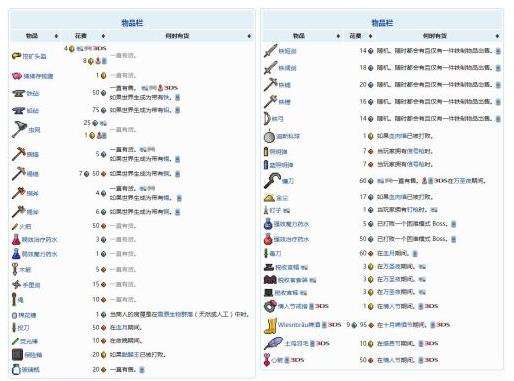Click the 3DS tag beside the Valentine ring name
Image resolution: width=514 pixels, height=381 pixels.
(x=322, y=306)
